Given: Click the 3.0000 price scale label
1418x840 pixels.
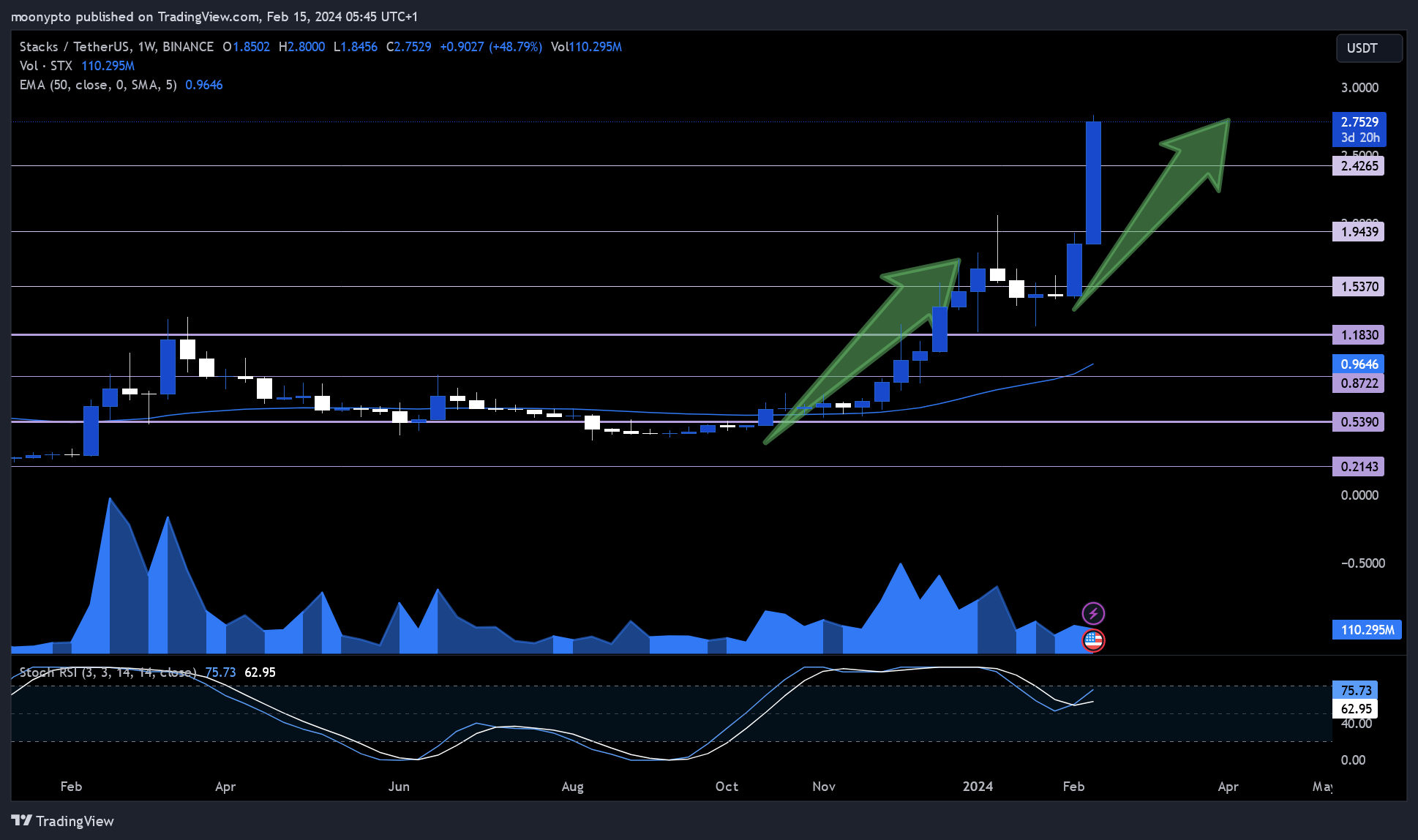Looking at the screenshot, I should point(1359,88).
